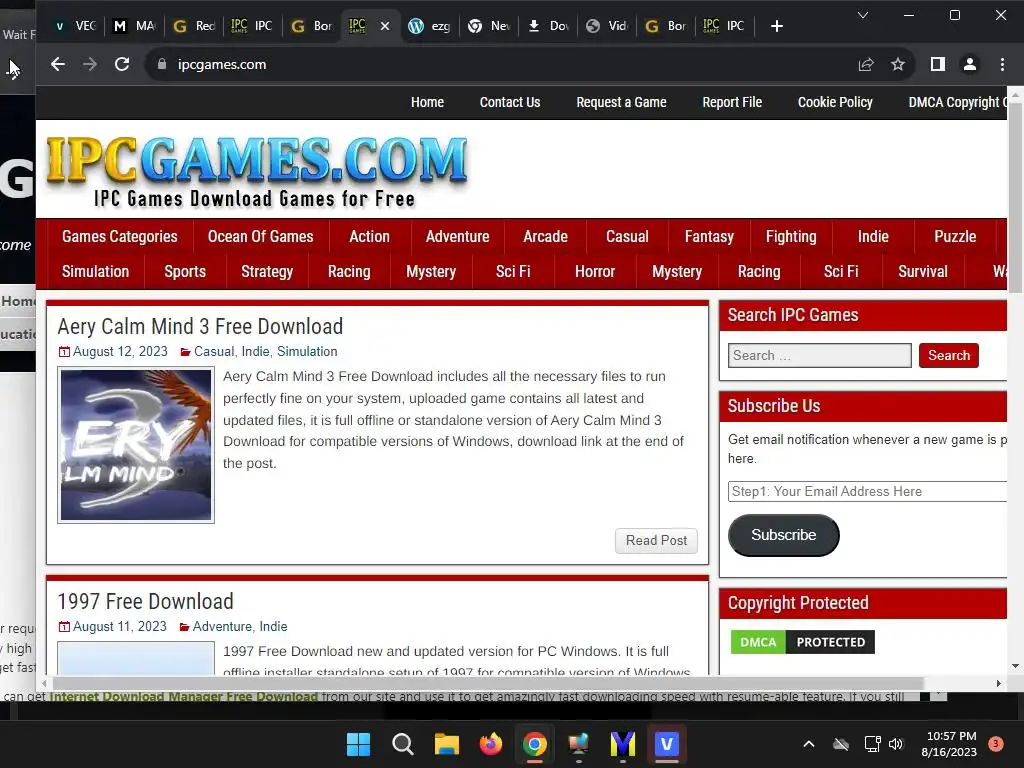Show hidden tray icons chevron
1024x768 pixels.
pyautogui.click(x=808, y=744)
